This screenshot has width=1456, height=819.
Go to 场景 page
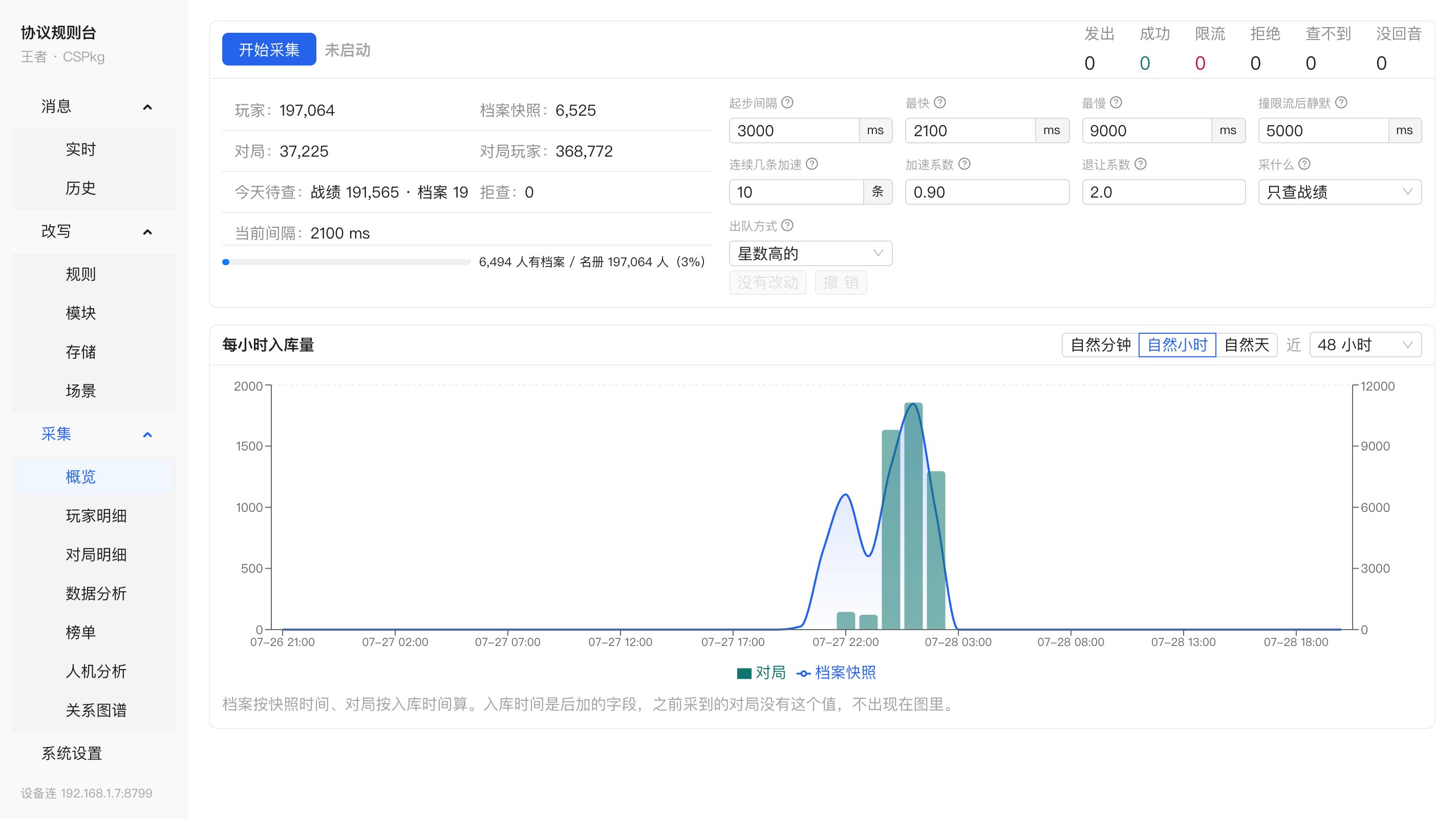(x=94, y=391)
